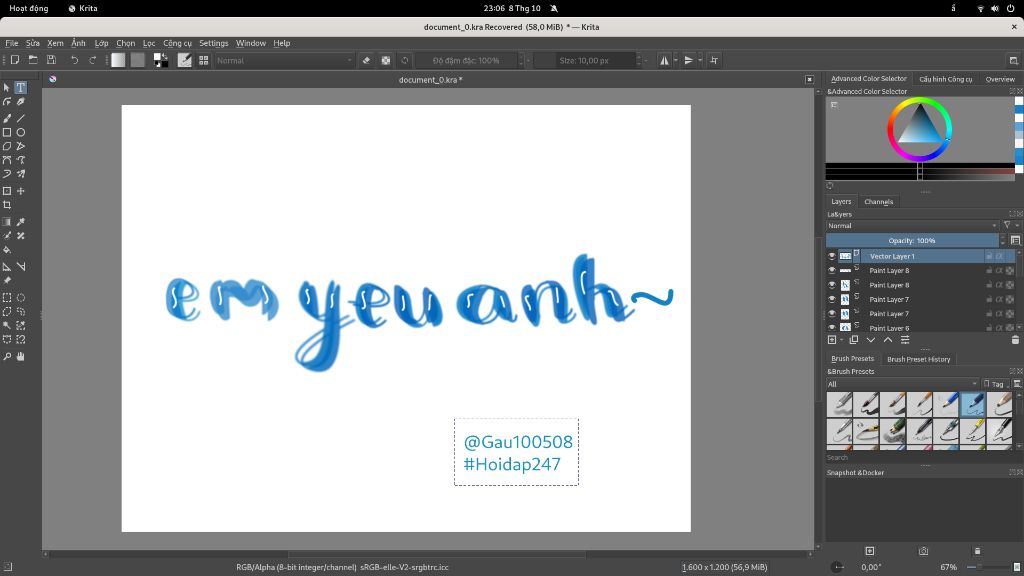The width and height of the screenshot is (1024, 576).
Task: Open the Công cụ menu
Action: [x=178, y=43]
